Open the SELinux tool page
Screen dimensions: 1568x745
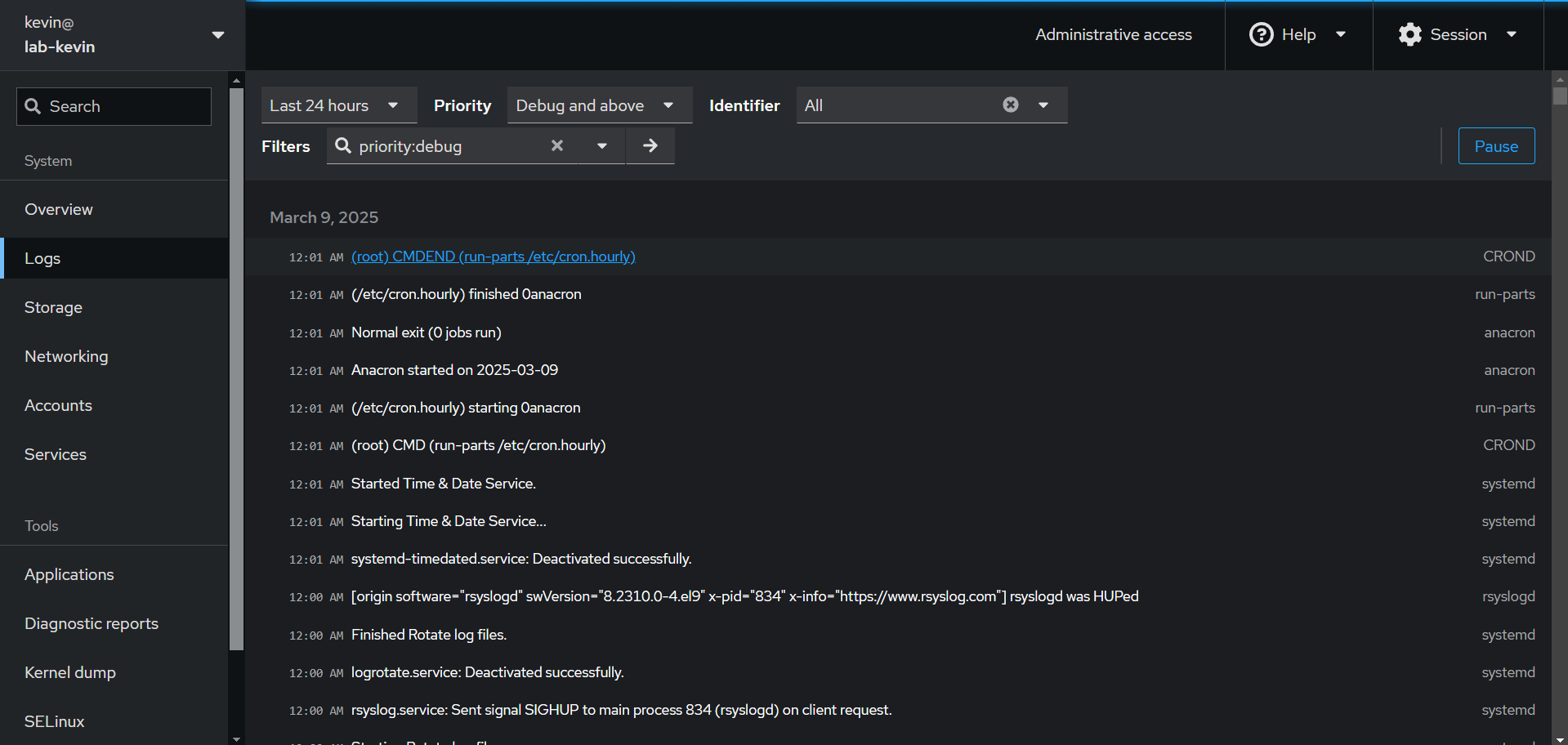(x=55, y=721)
